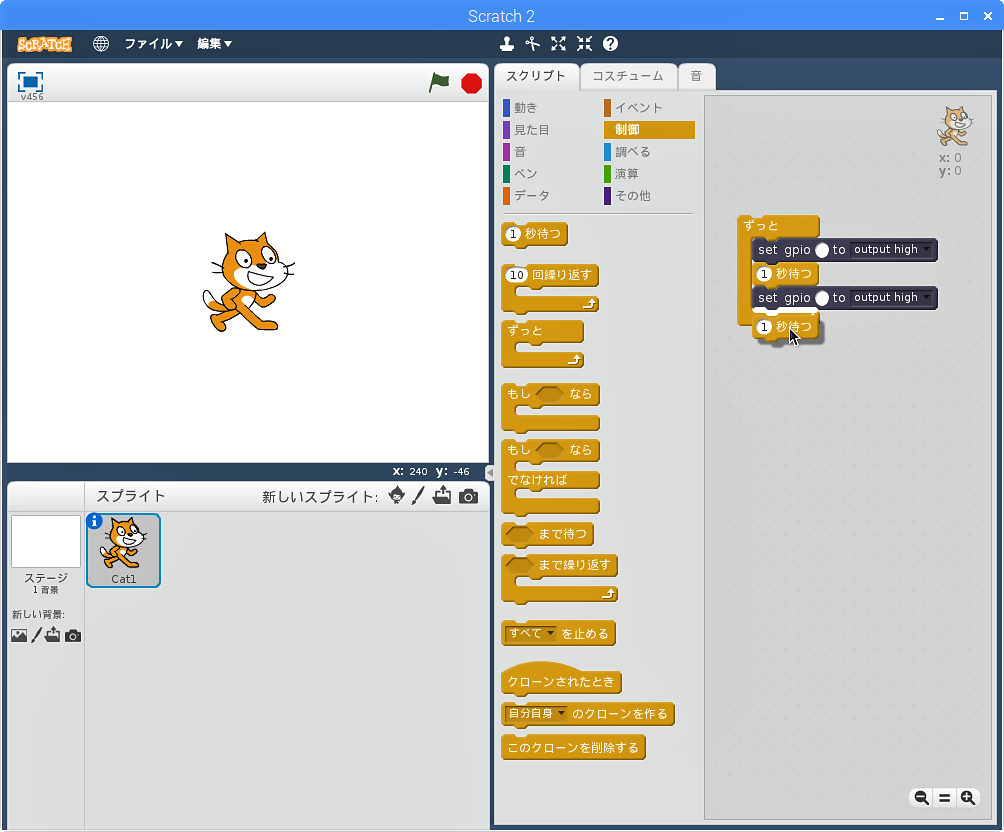Image resolution: width=1004 pixels, height=832 pixels.
Task: Select the Cat1 sprite thumbnail
Action: pyautogui.click(x=124, y=550)
